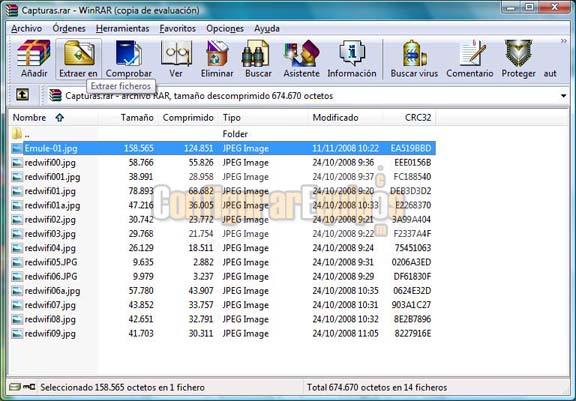Click the redwifi05.JPG file icon
This screenshot has height=401, width=576.
coord(17,262)
